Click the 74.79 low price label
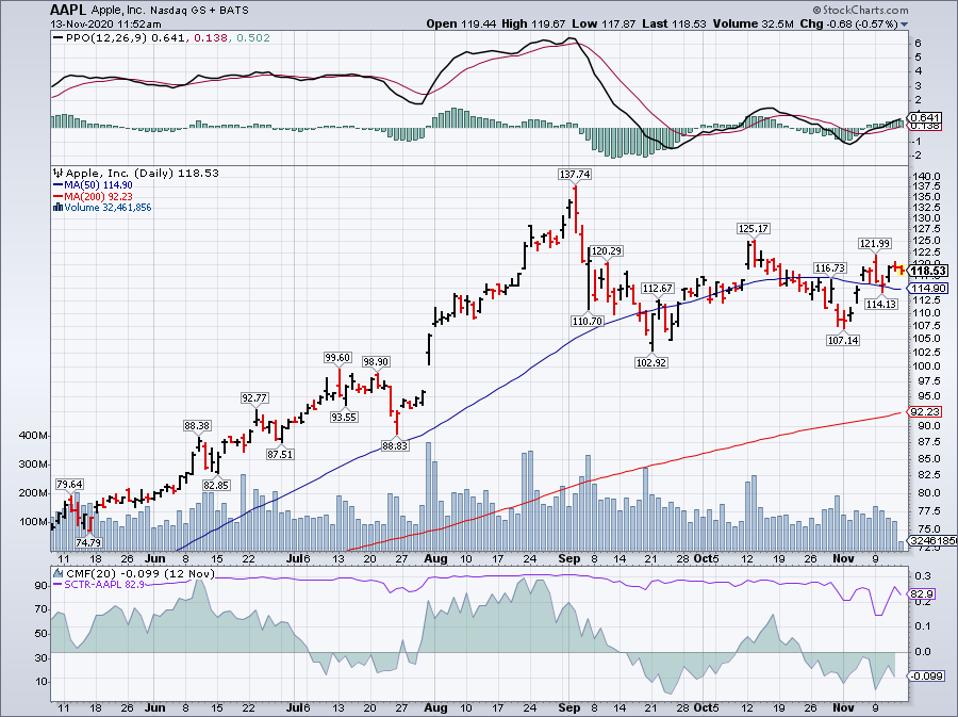Screen dimensions: 958x717 pyautogui.click(x=89, y=542)
